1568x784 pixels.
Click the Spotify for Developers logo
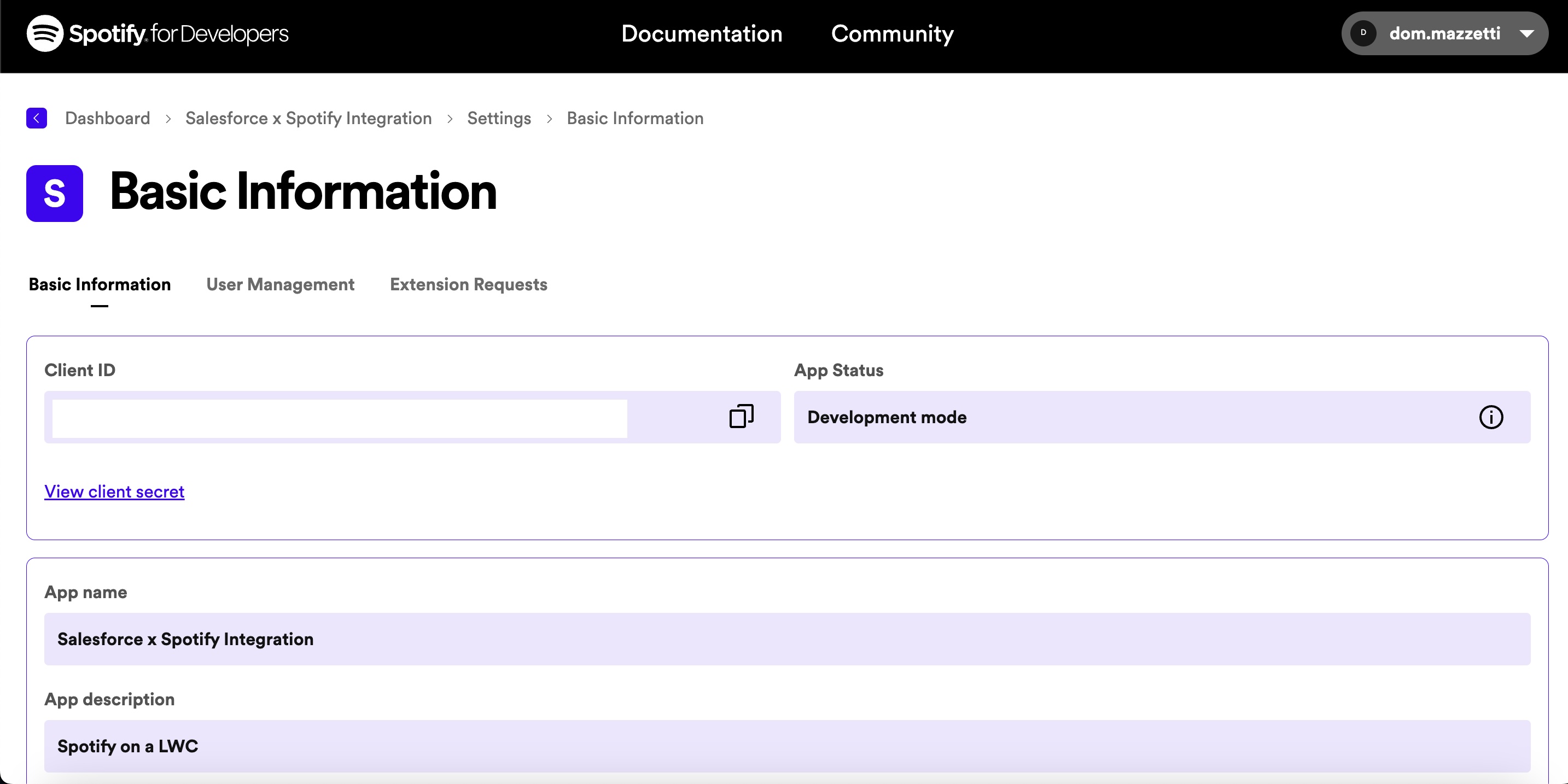click(x=157, y=33)
